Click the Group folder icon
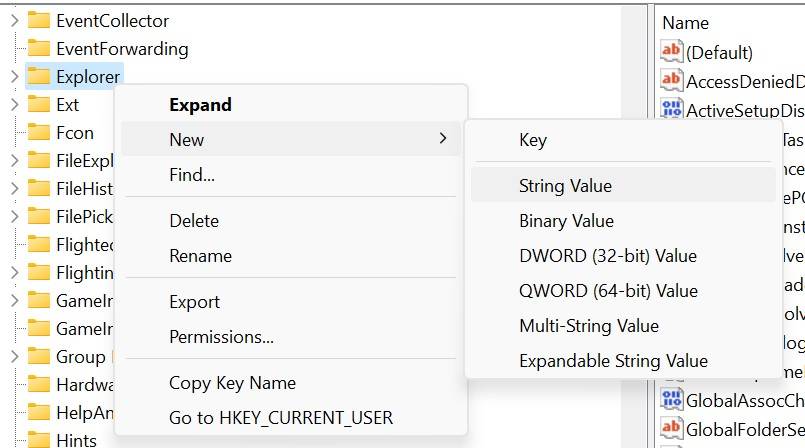This screenshot has height=448, width=805. click(39, 356)
